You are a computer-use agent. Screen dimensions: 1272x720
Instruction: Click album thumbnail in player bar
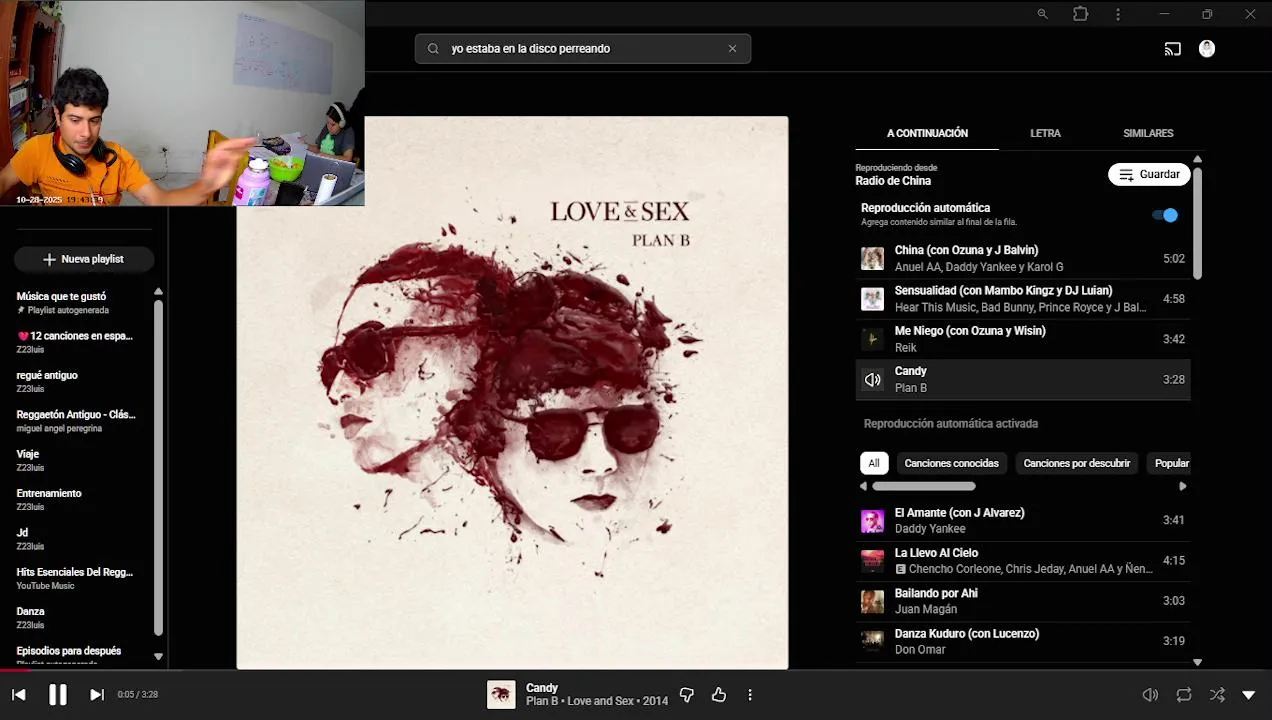tap(501, 694)
